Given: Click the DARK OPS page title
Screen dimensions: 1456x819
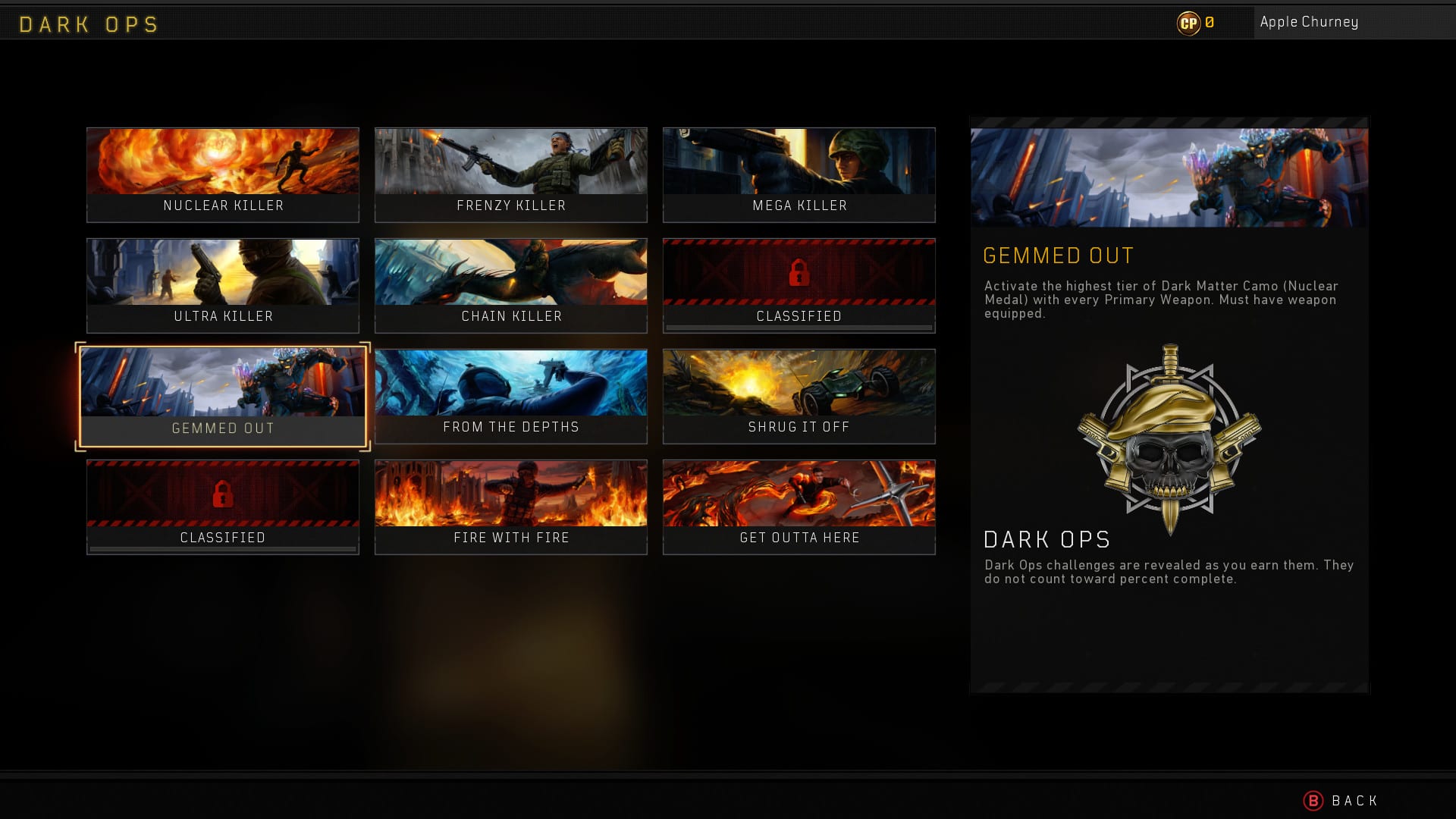Looking at the screenshot, I should point(89,24).
